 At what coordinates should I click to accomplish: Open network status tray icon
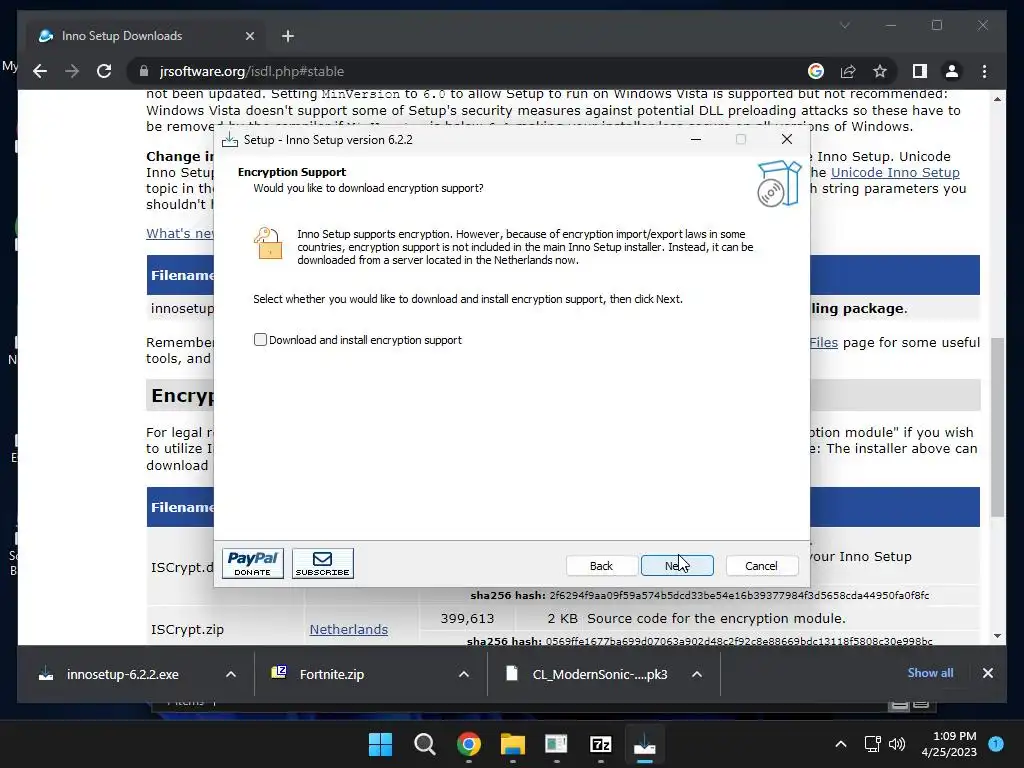point(872,744)
